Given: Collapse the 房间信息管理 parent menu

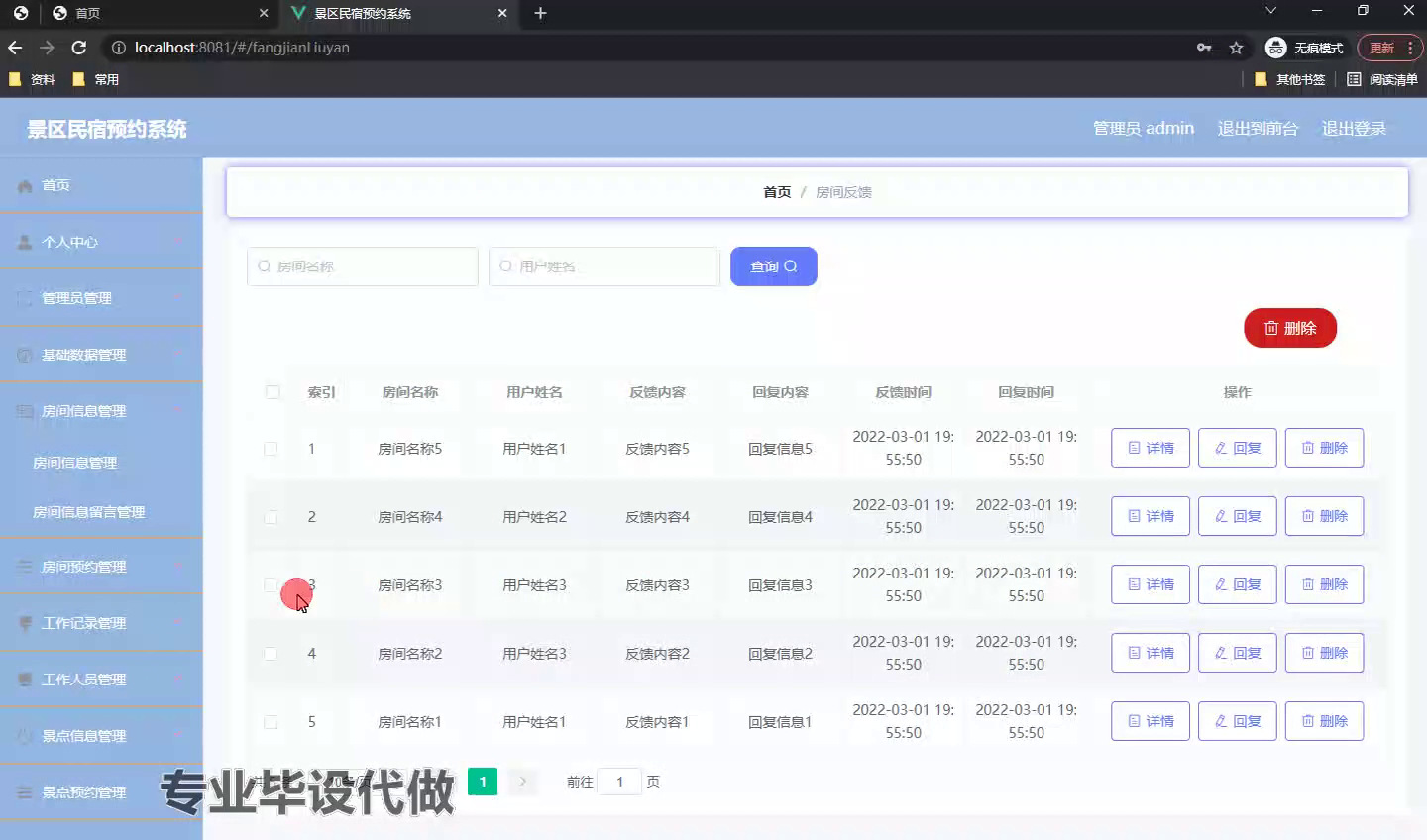Looking at the screenshot, I should [x=101, y=411].
